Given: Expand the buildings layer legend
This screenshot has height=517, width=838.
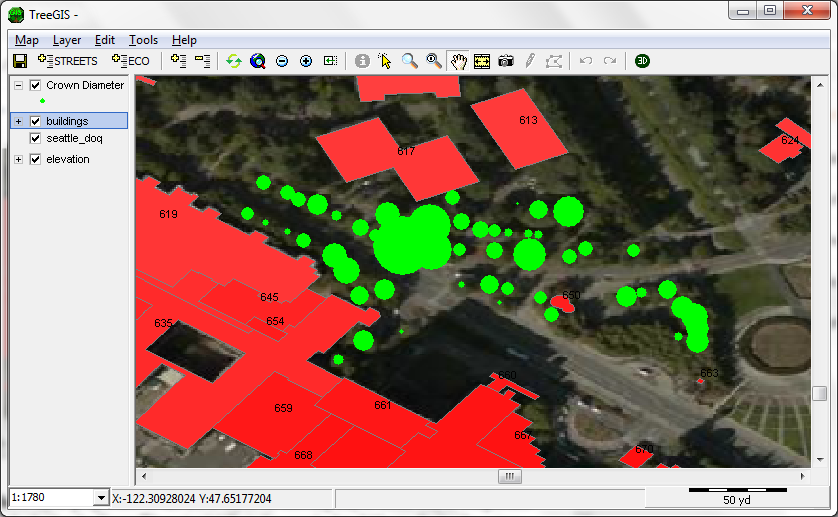Looking at the screenshot, I should [19, 121].
